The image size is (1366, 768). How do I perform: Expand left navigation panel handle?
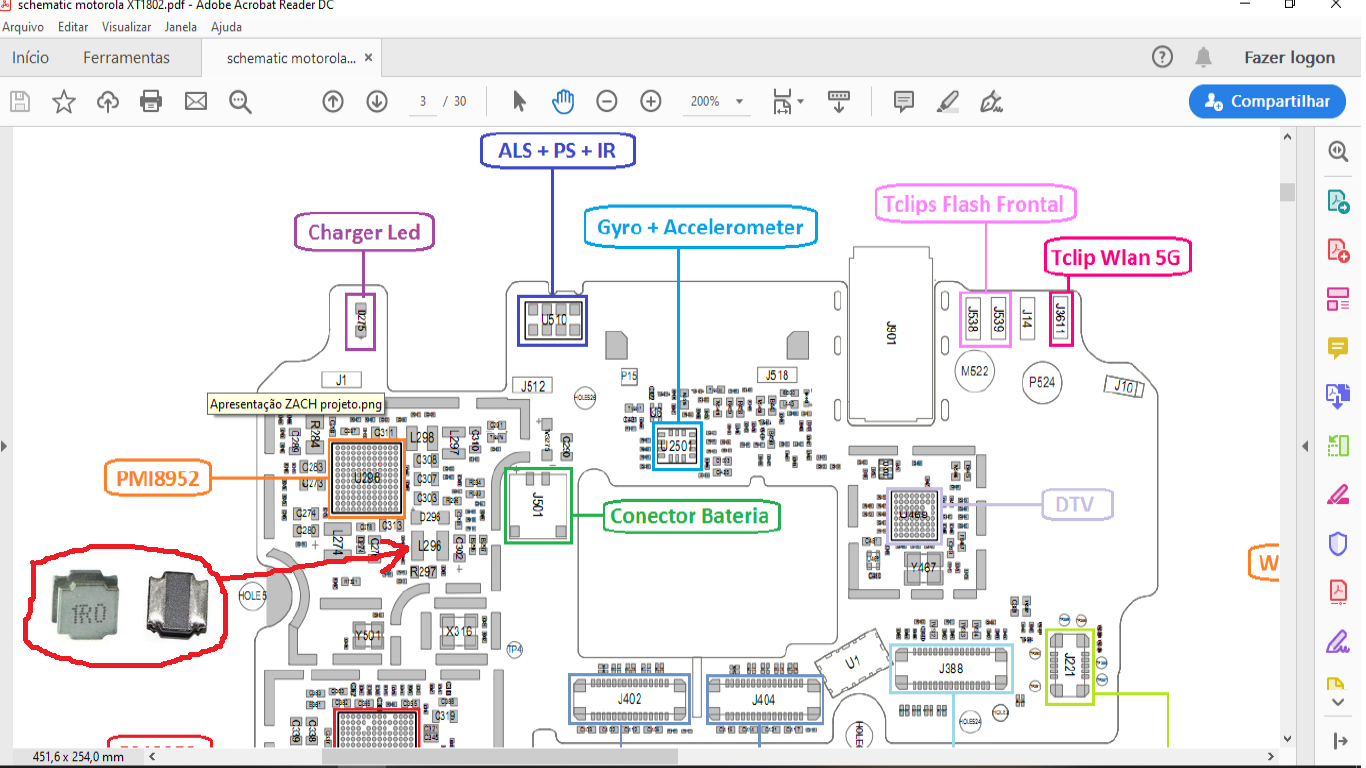coord(4,446)
